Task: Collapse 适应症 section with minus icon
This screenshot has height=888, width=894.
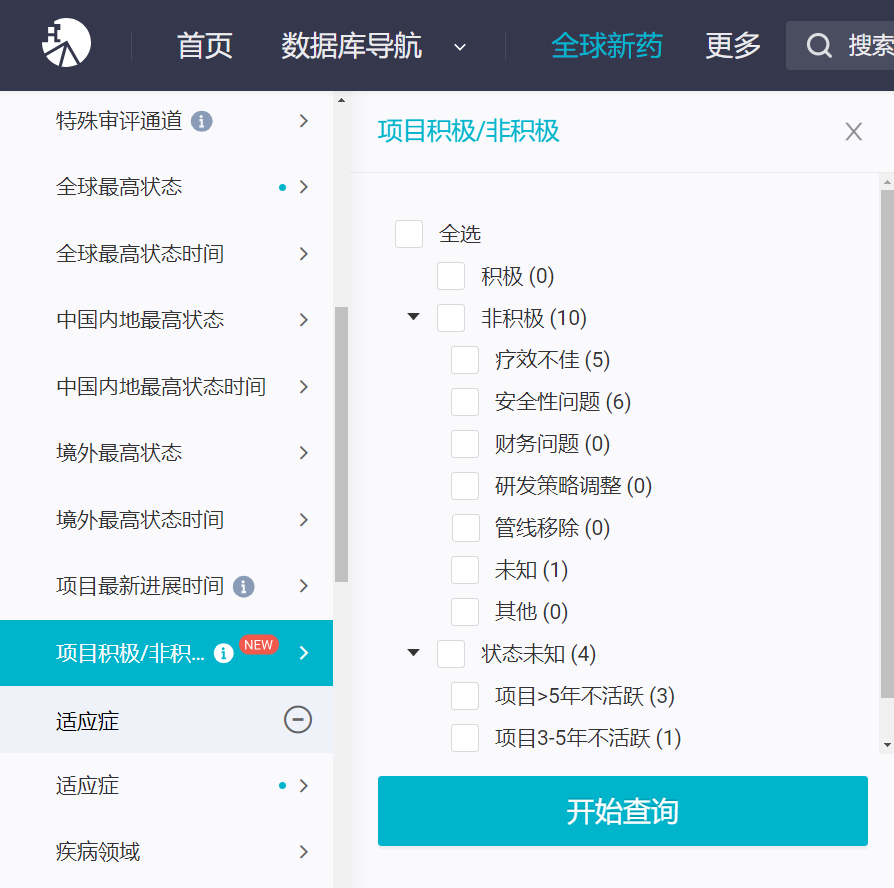Action: [298, 720]
